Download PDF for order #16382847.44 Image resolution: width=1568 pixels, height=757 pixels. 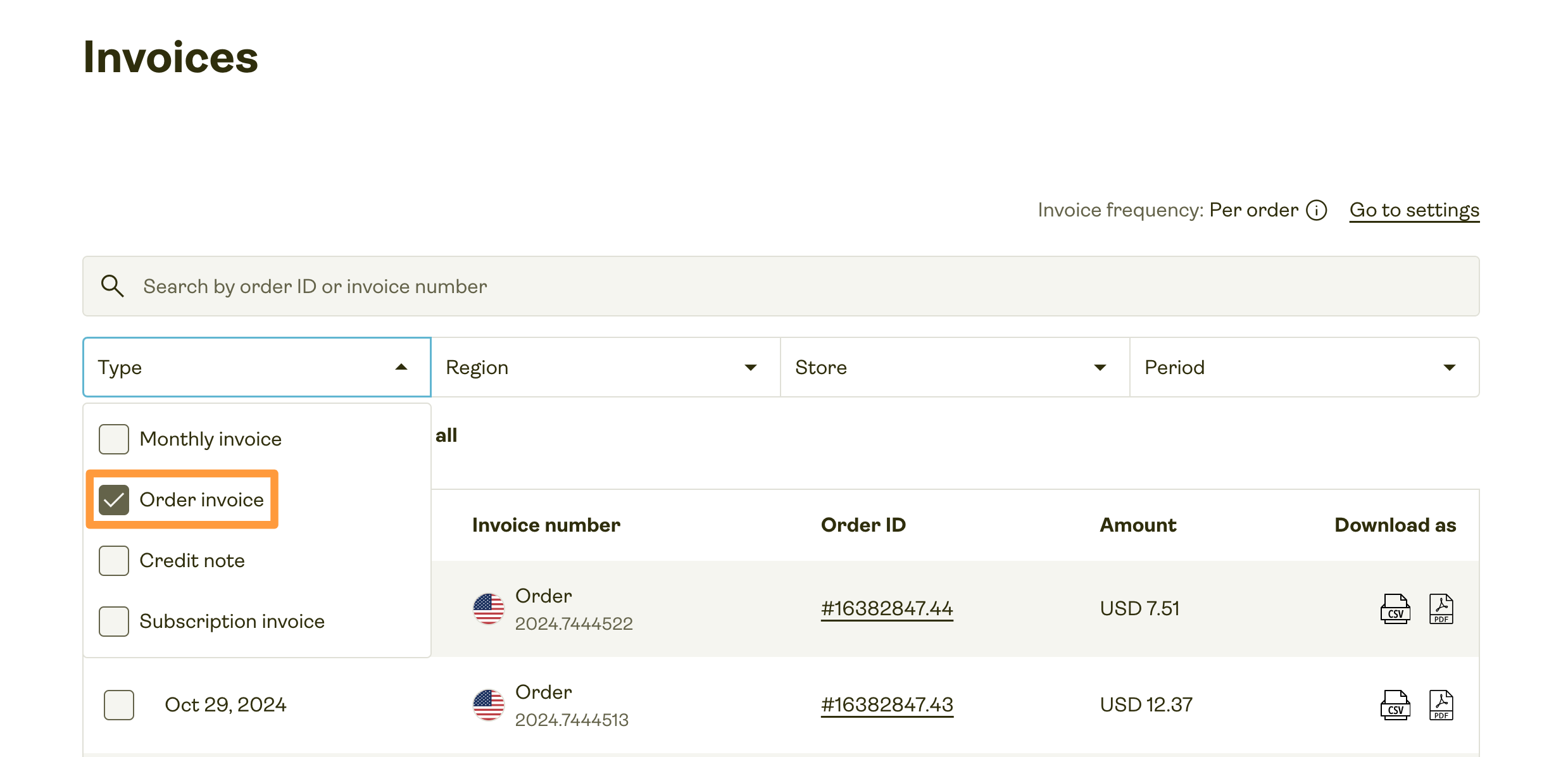click(x=1441, y=609)
